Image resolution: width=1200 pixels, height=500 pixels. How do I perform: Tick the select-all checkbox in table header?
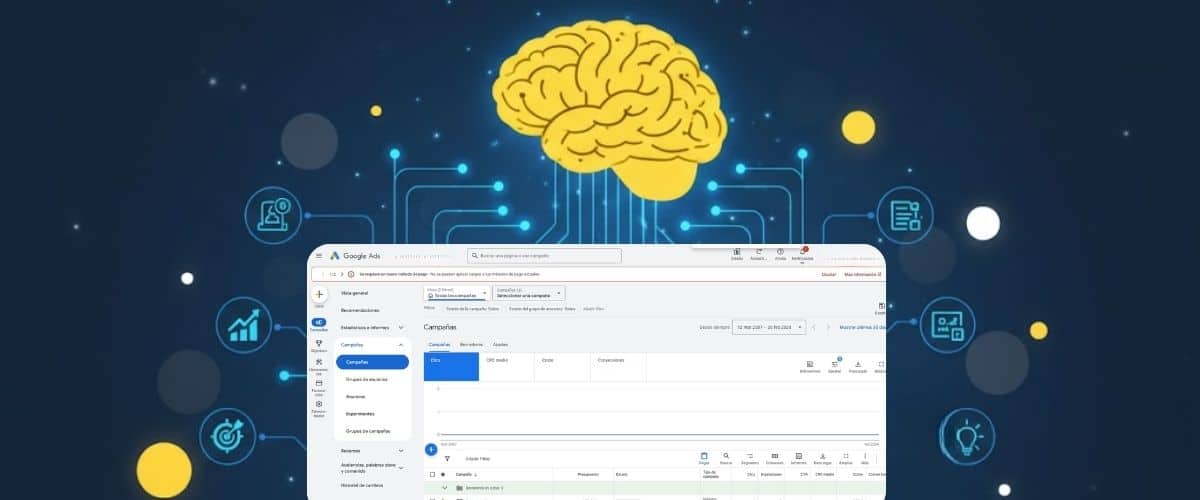coord(432,474)
